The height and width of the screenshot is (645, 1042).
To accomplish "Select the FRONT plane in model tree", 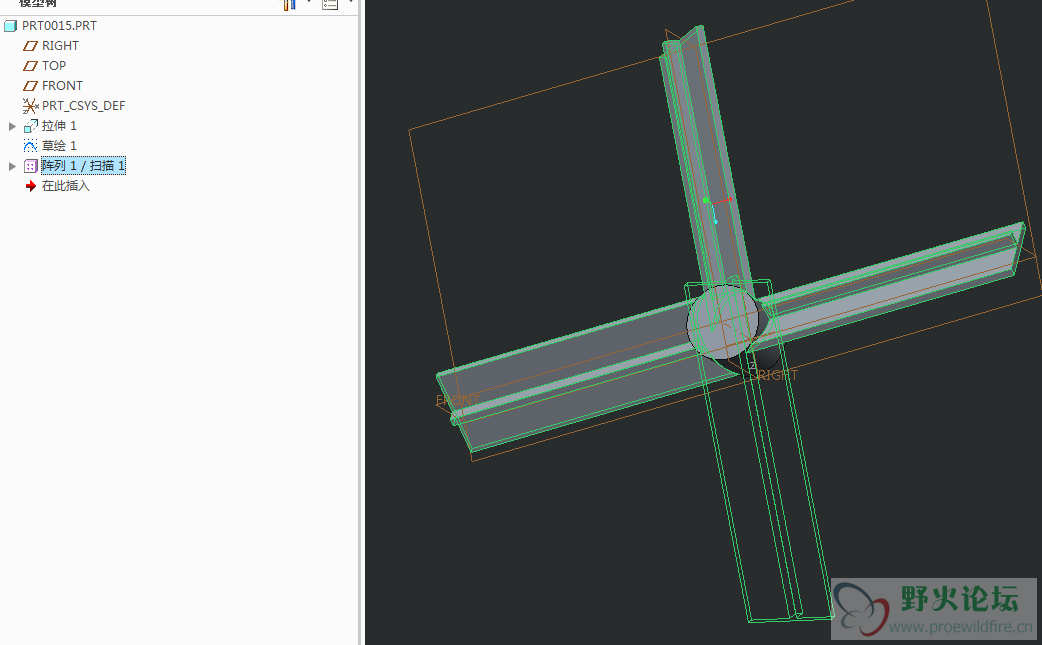I will 62,86.
